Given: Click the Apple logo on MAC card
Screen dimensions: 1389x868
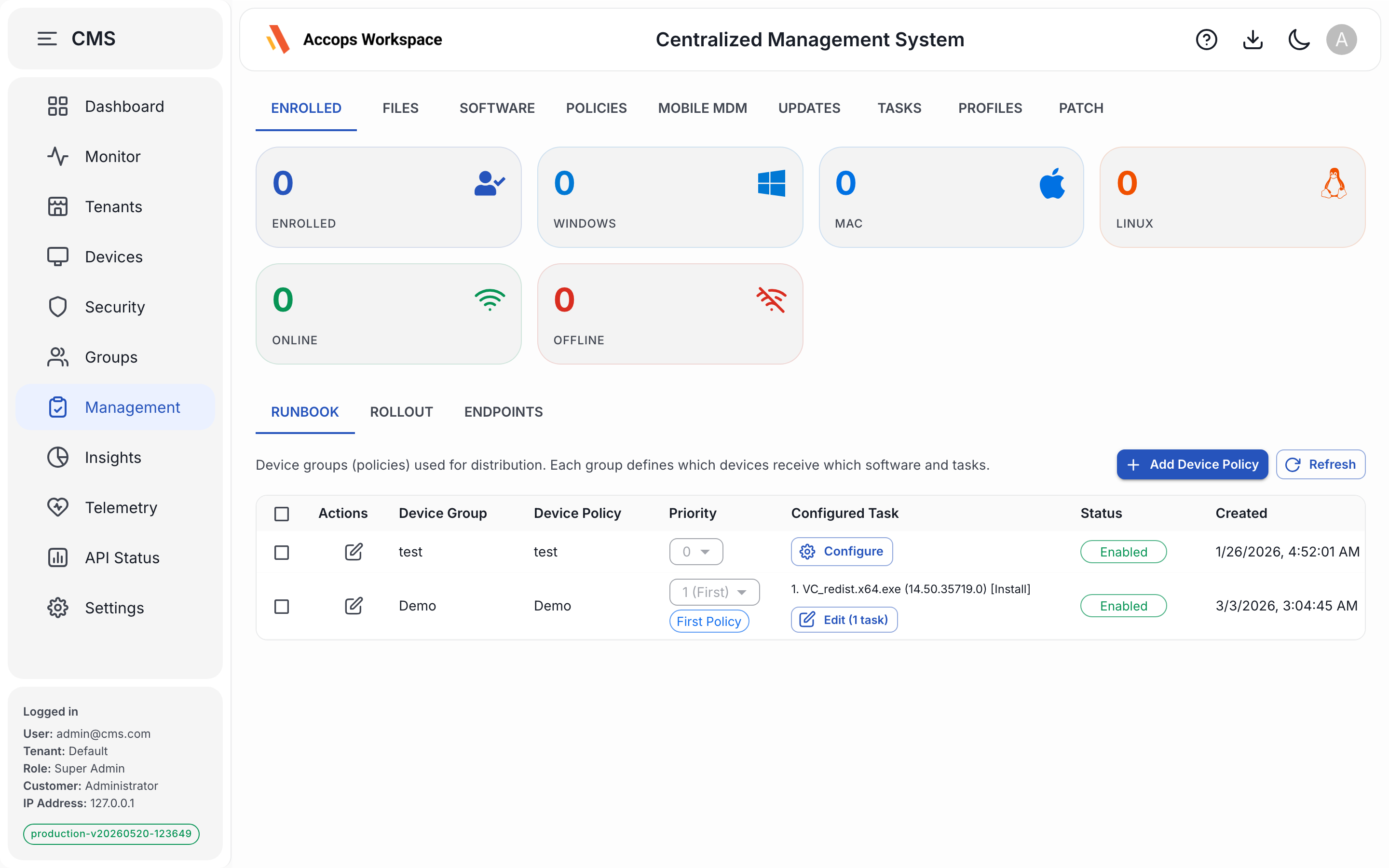Looking at the screenshot, I should tap(1053, 183).
